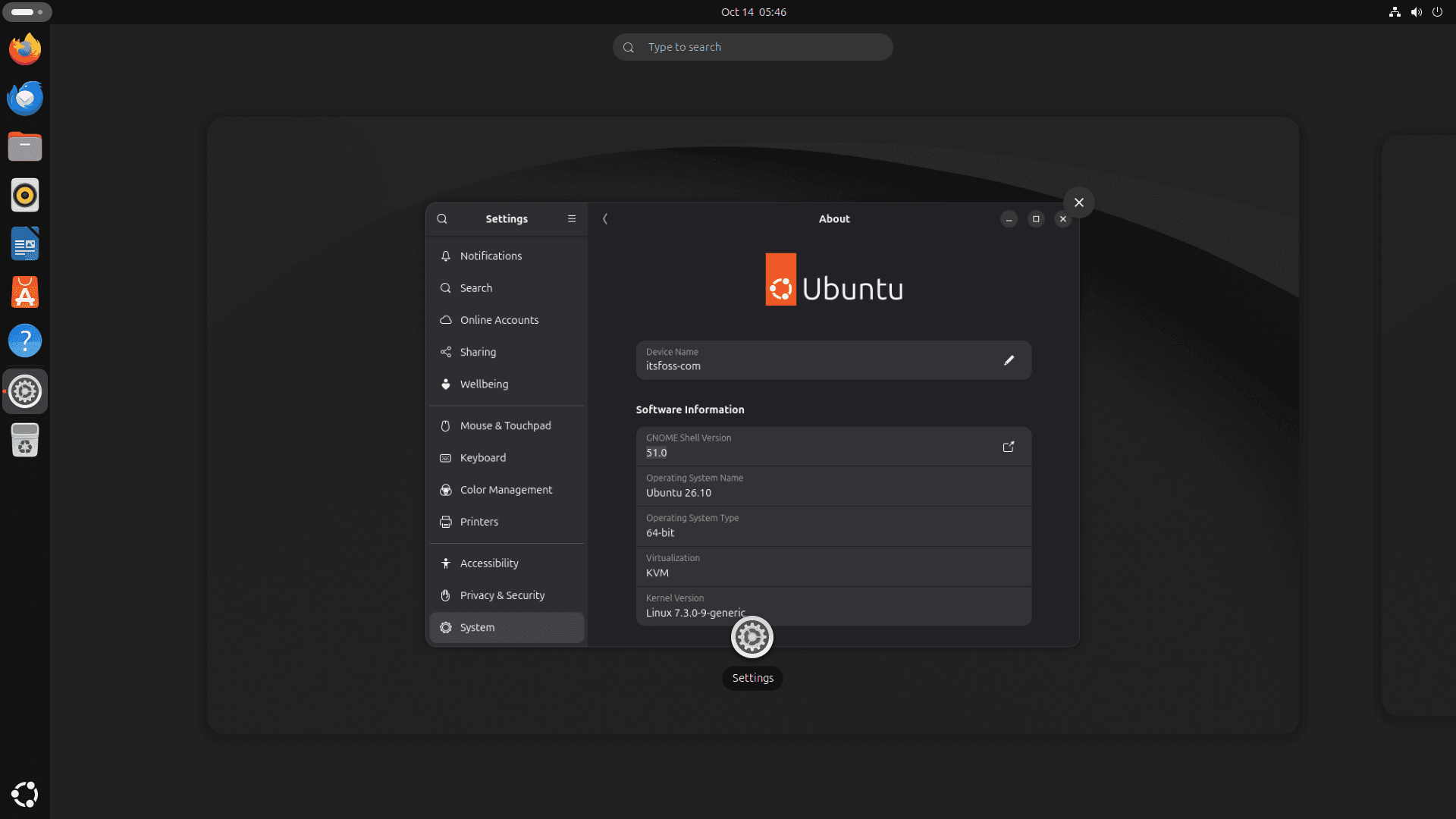The height and width of the screenshot is (819, 1456).
Task: Open Printers settings panel
Action: [x=507, y=522]
